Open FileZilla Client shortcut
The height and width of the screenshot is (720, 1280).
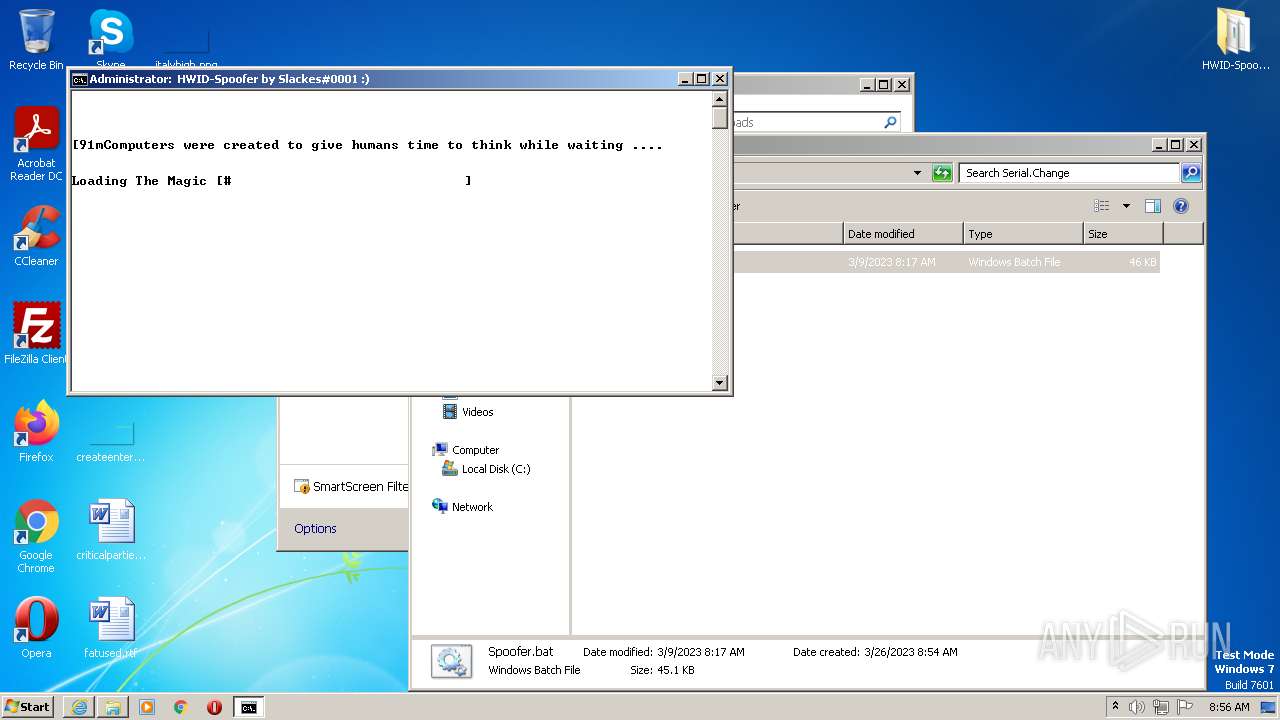36,333
